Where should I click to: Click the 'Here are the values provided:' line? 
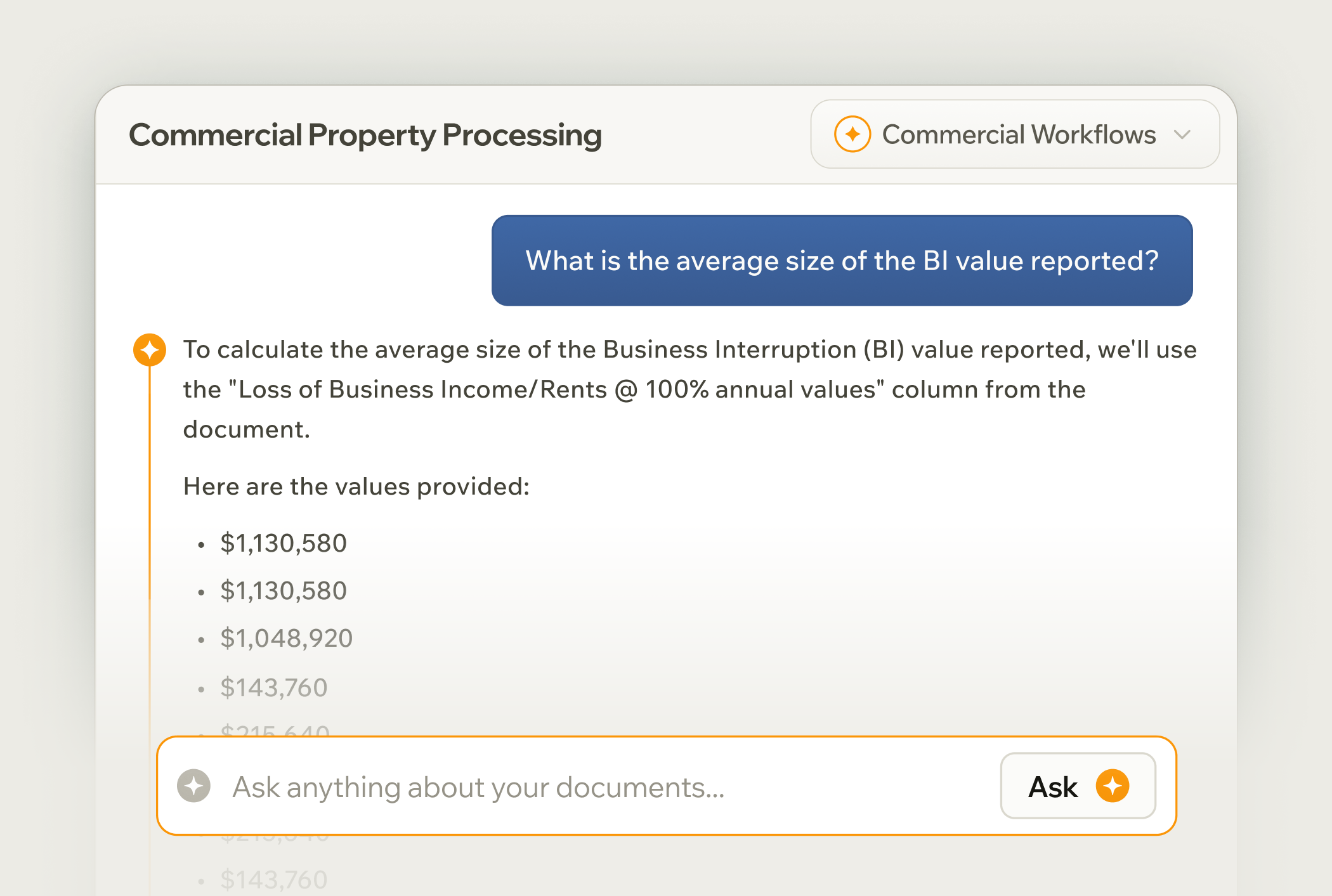click(356, 487)
